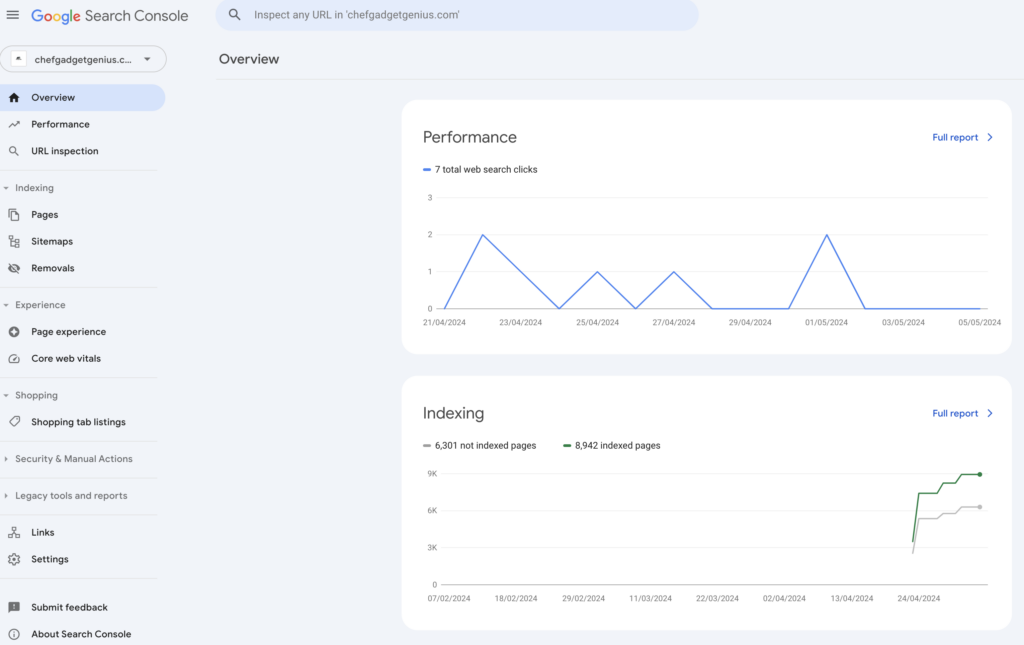Open the Performance full report link
1024x645 pixels.
(x=962, y=137)
